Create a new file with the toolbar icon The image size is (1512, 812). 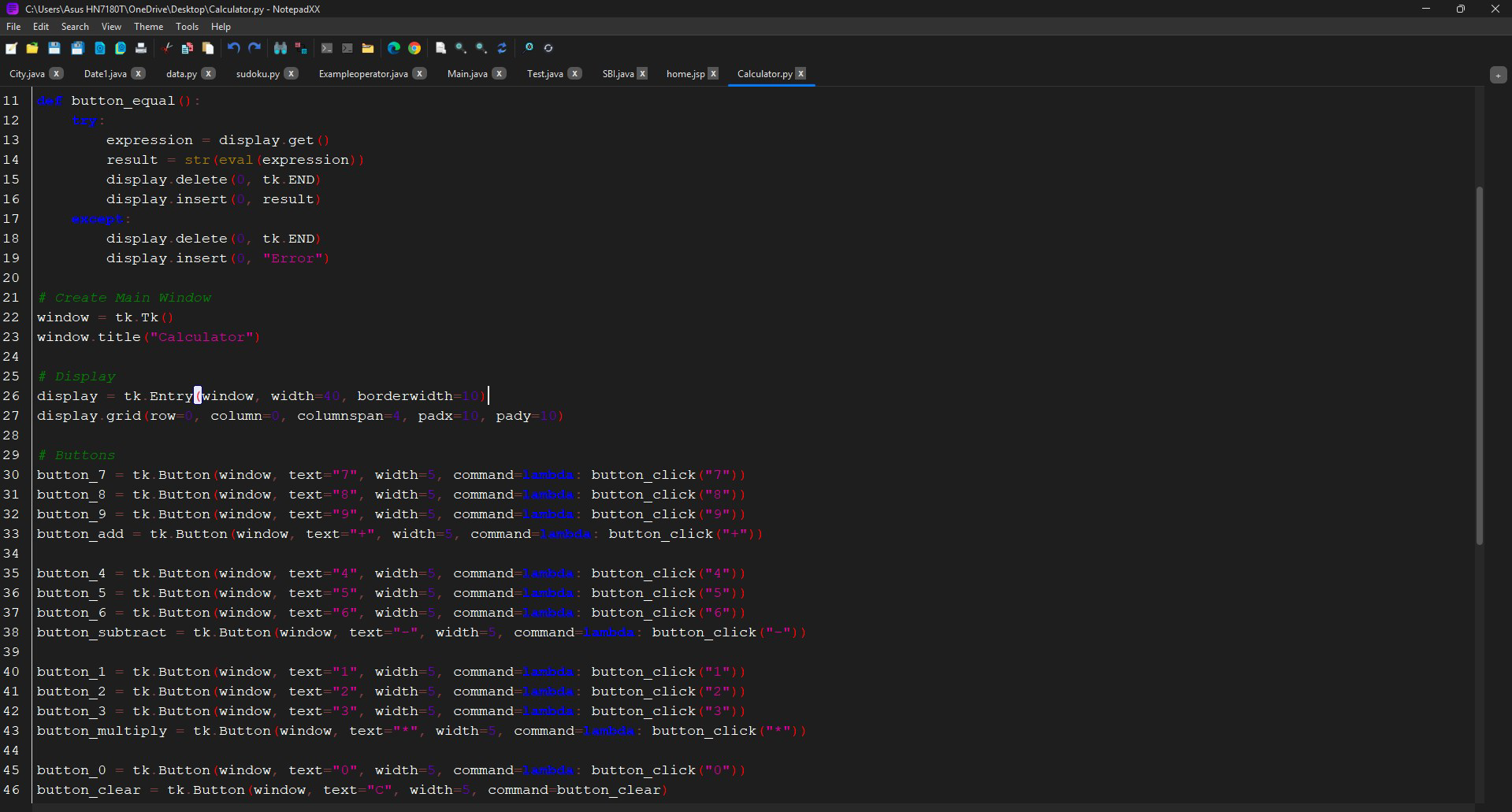(x=11, y=48)
